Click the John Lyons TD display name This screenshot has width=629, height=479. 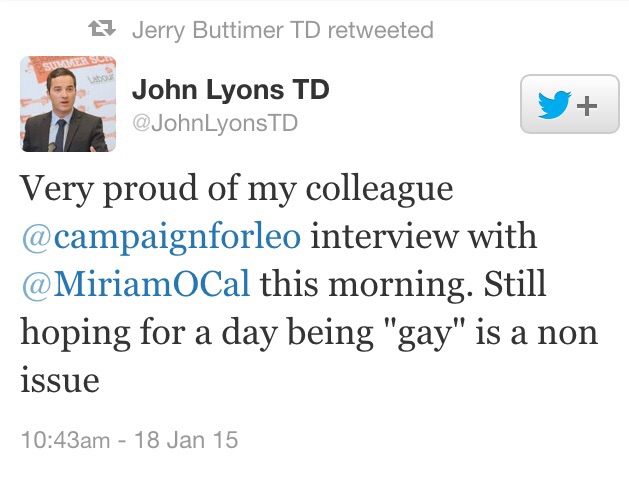pyautogui.click(x=232, y=89)
